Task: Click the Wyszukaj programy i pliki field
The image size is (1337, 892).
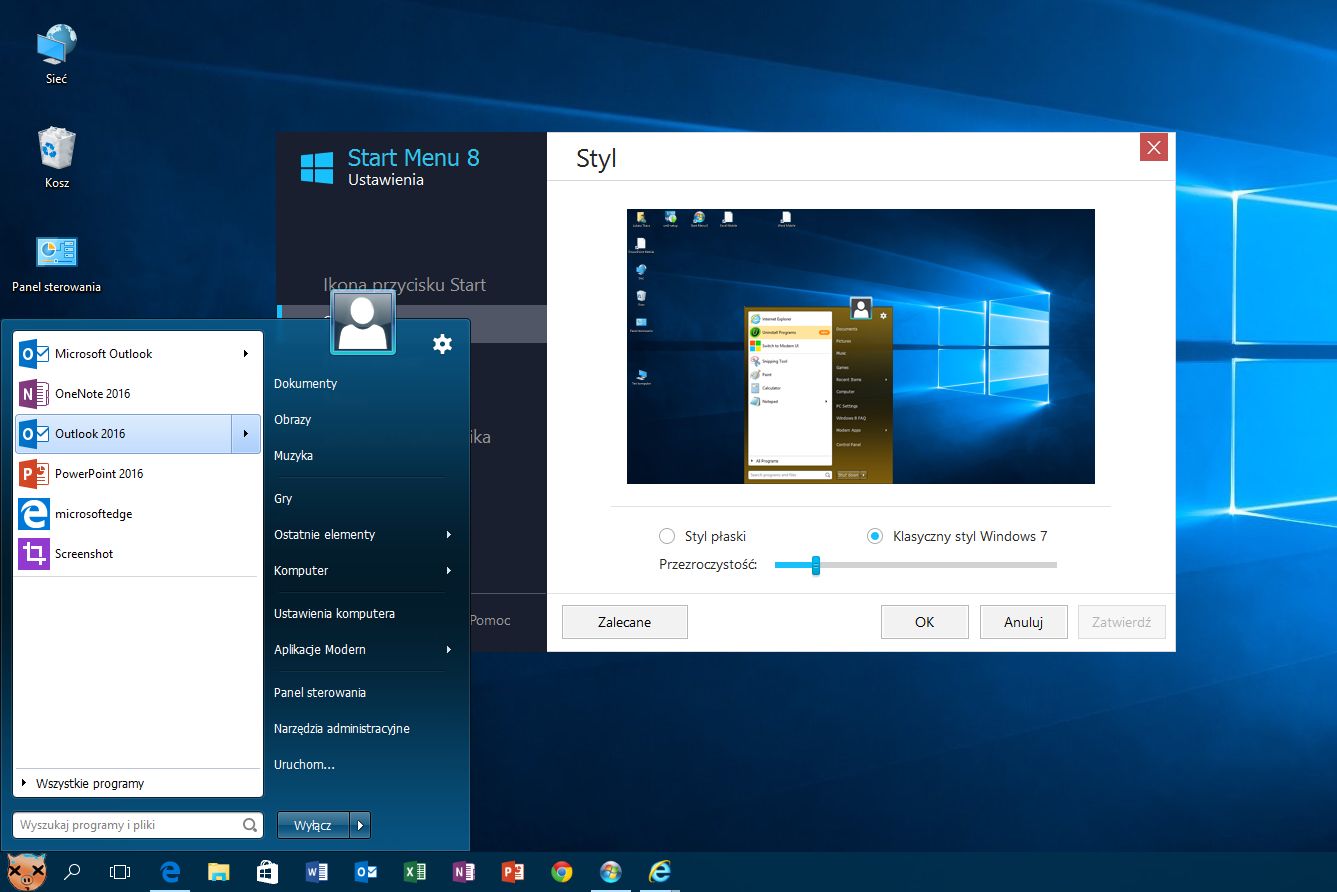Action: [138, 826]
